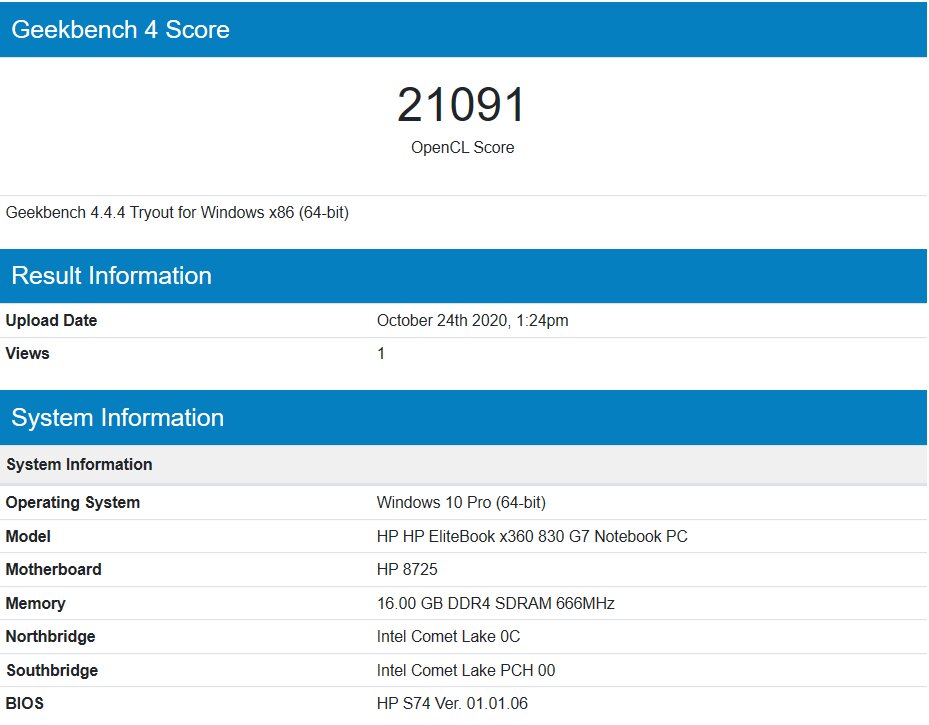Click the "Motherboard" row label
Screen dimensions: 929x725
[54, 570]
